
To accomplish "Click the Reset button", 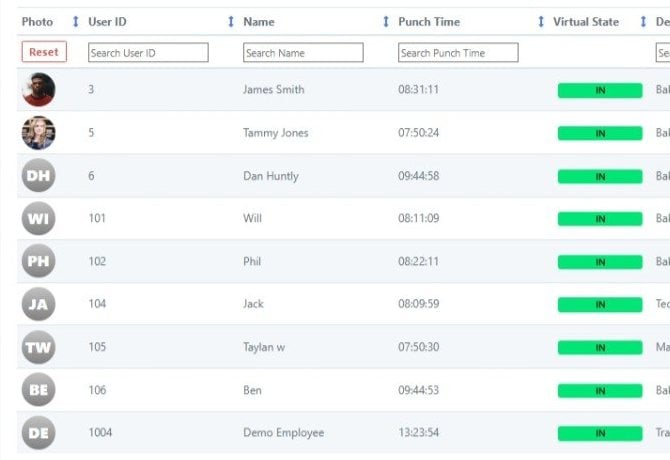I will [x=44, y=52].
